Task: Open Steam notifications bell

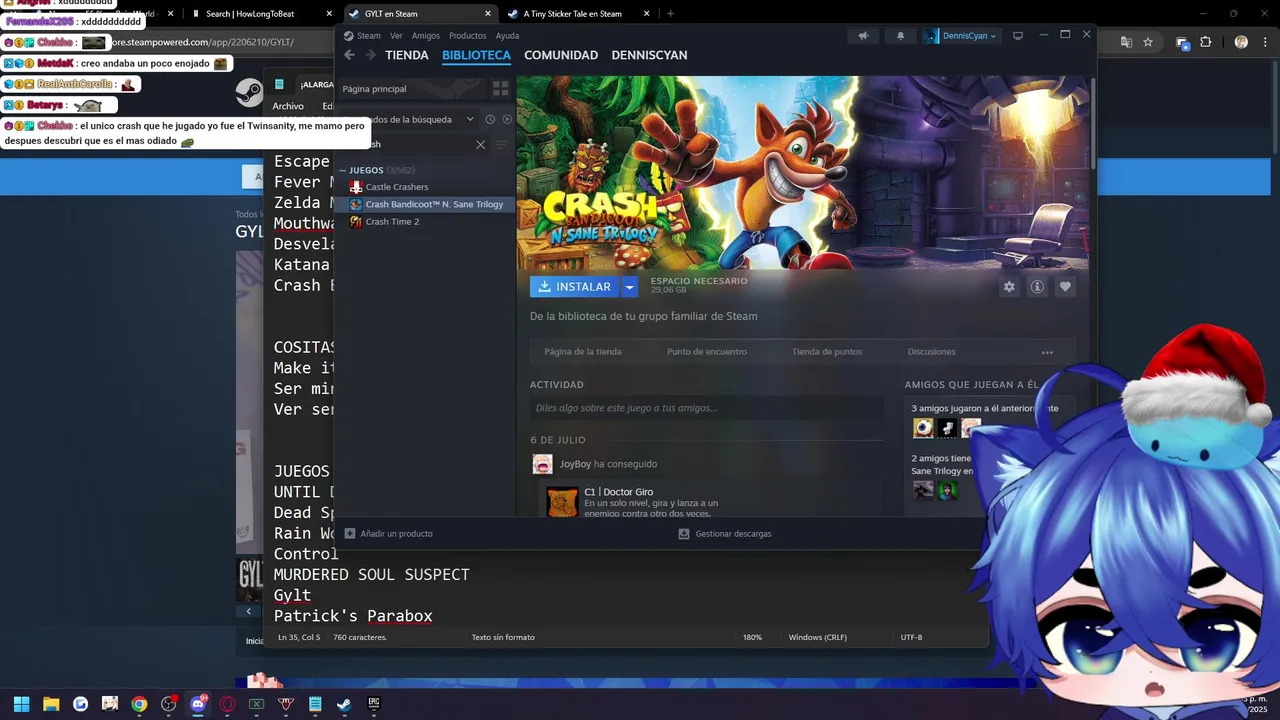Action: (x=900, y=36)
